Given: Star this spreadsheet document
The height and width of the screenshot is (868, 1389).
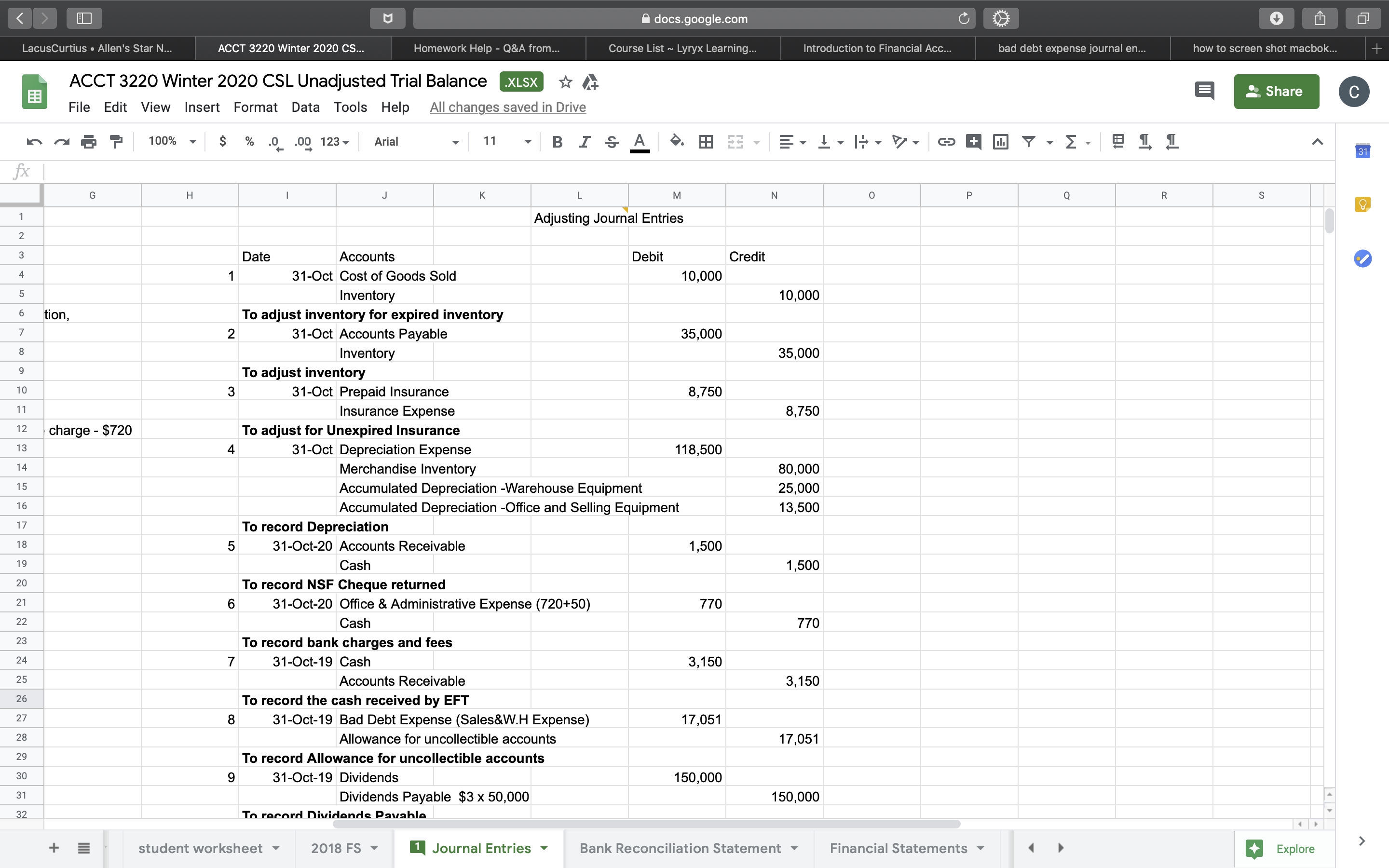Looking at the screenshot, I should click(x=565, y=82).
